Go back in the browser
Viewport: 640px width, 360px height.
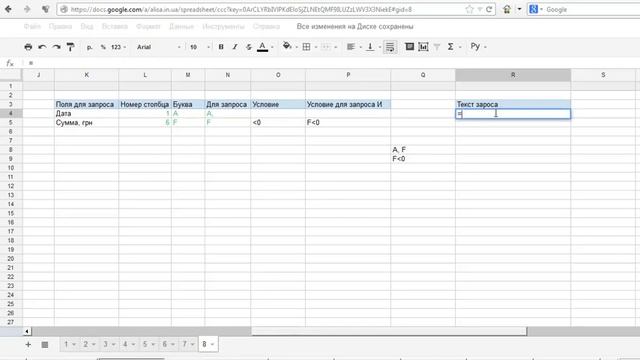8,9
